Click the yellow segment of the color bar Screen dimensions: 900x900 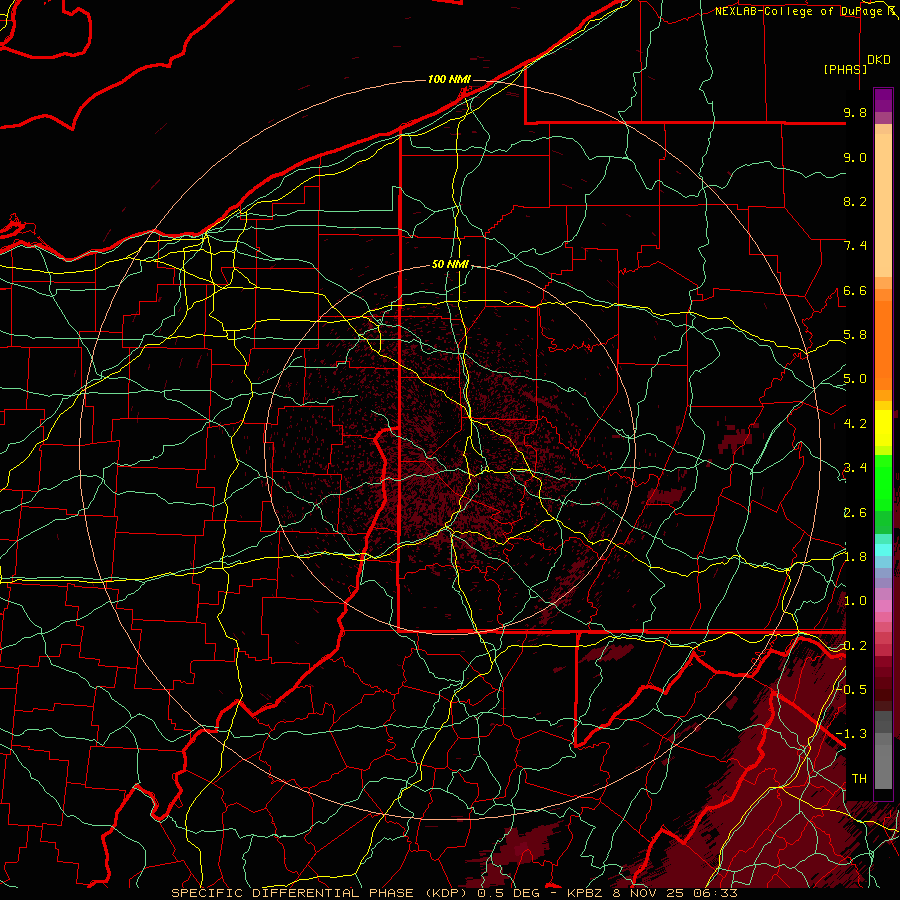pos(883,428)
